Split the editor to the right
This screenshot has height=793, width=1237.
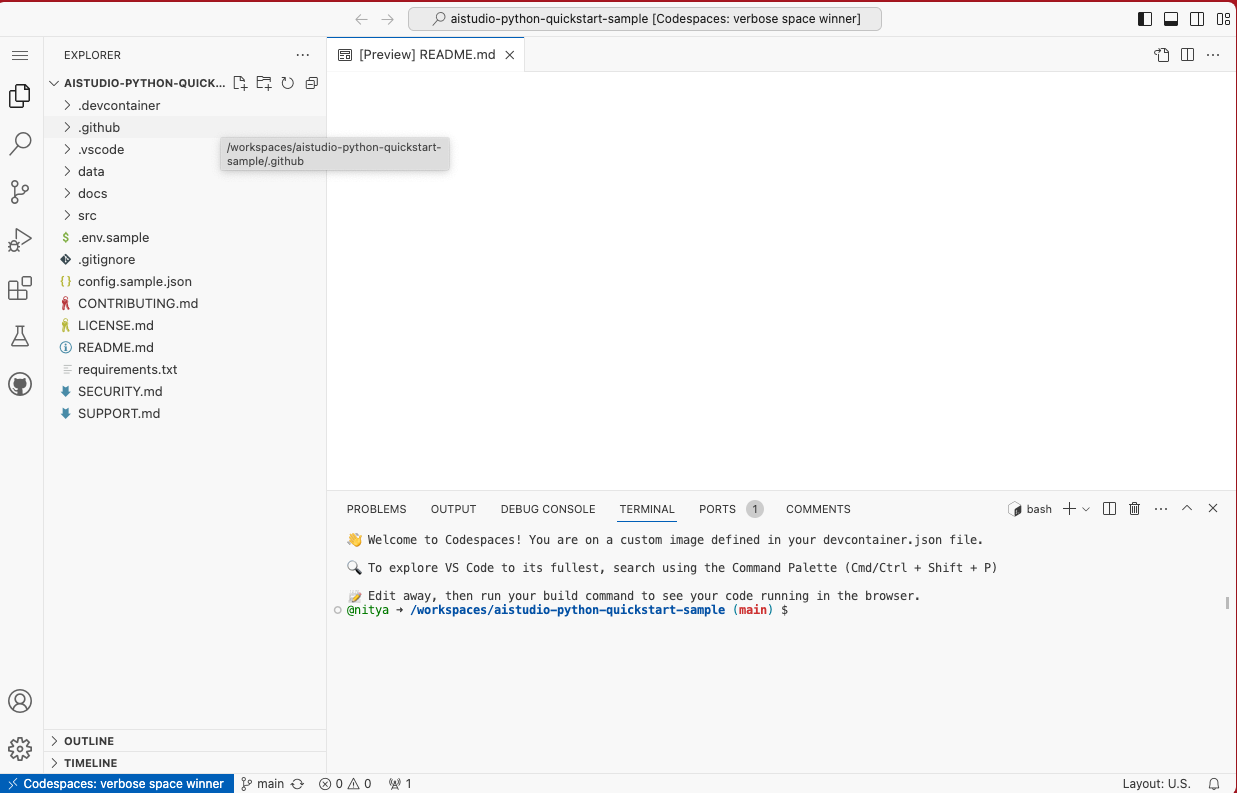[x=1187, y=55]
